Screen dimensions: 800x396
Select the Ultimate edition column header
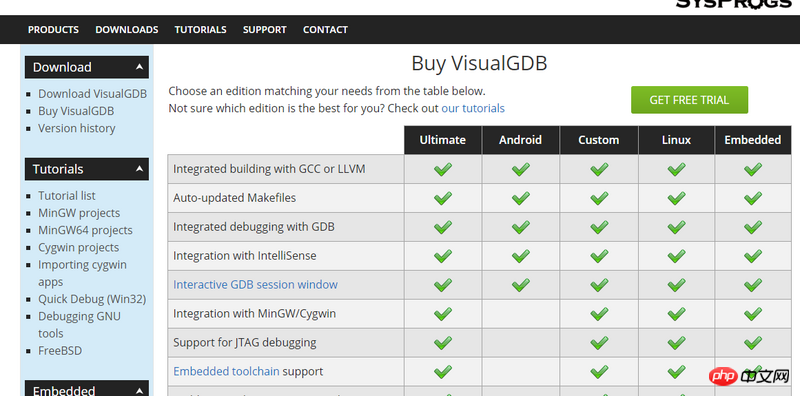click(443, 140)
